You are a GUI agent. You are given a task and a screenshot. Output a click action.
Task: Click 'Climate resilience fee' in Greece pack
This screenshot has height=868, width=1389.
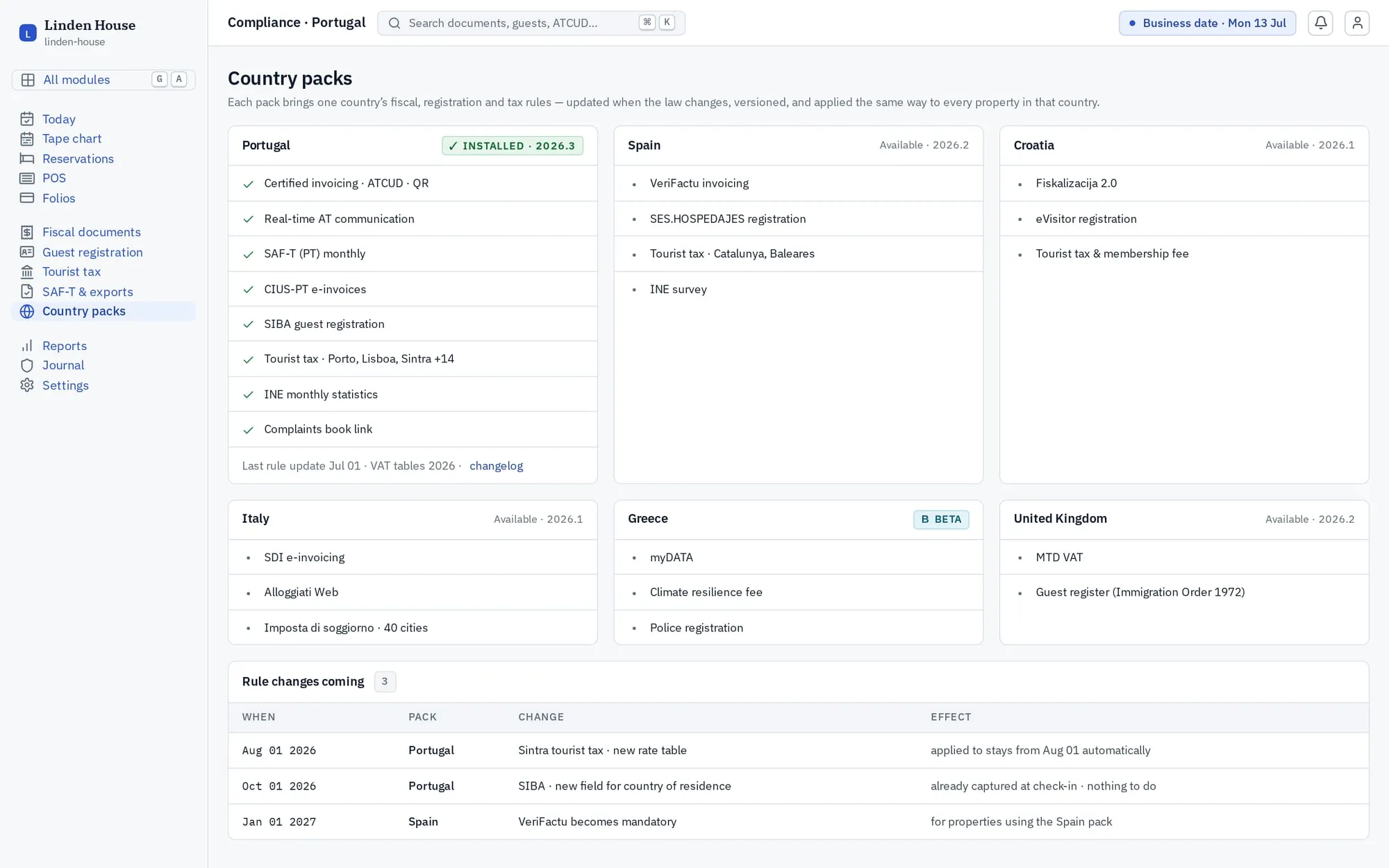tap(706, 592)
